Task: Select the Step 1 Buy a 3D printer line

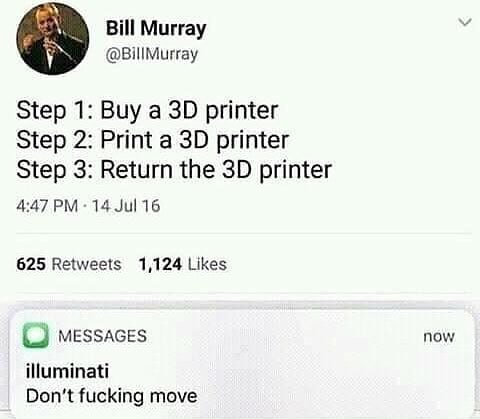Action: [x=147, y=111]
